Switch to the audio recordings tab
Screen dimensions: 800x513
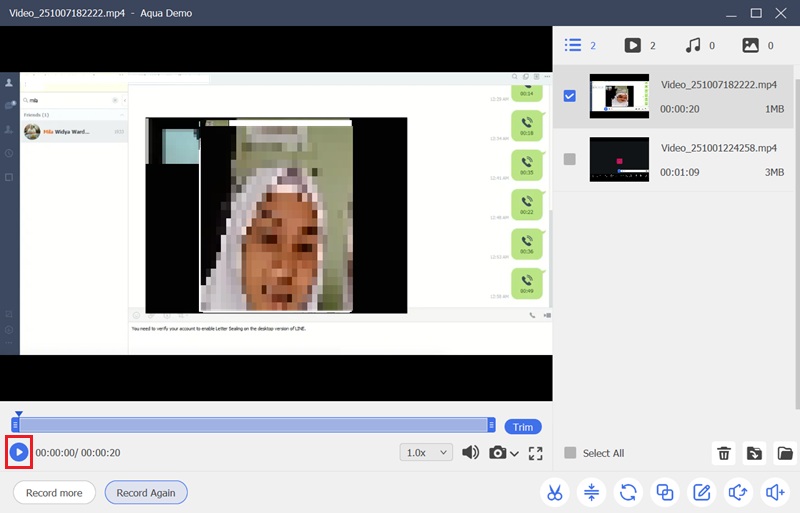click(692, 45)
